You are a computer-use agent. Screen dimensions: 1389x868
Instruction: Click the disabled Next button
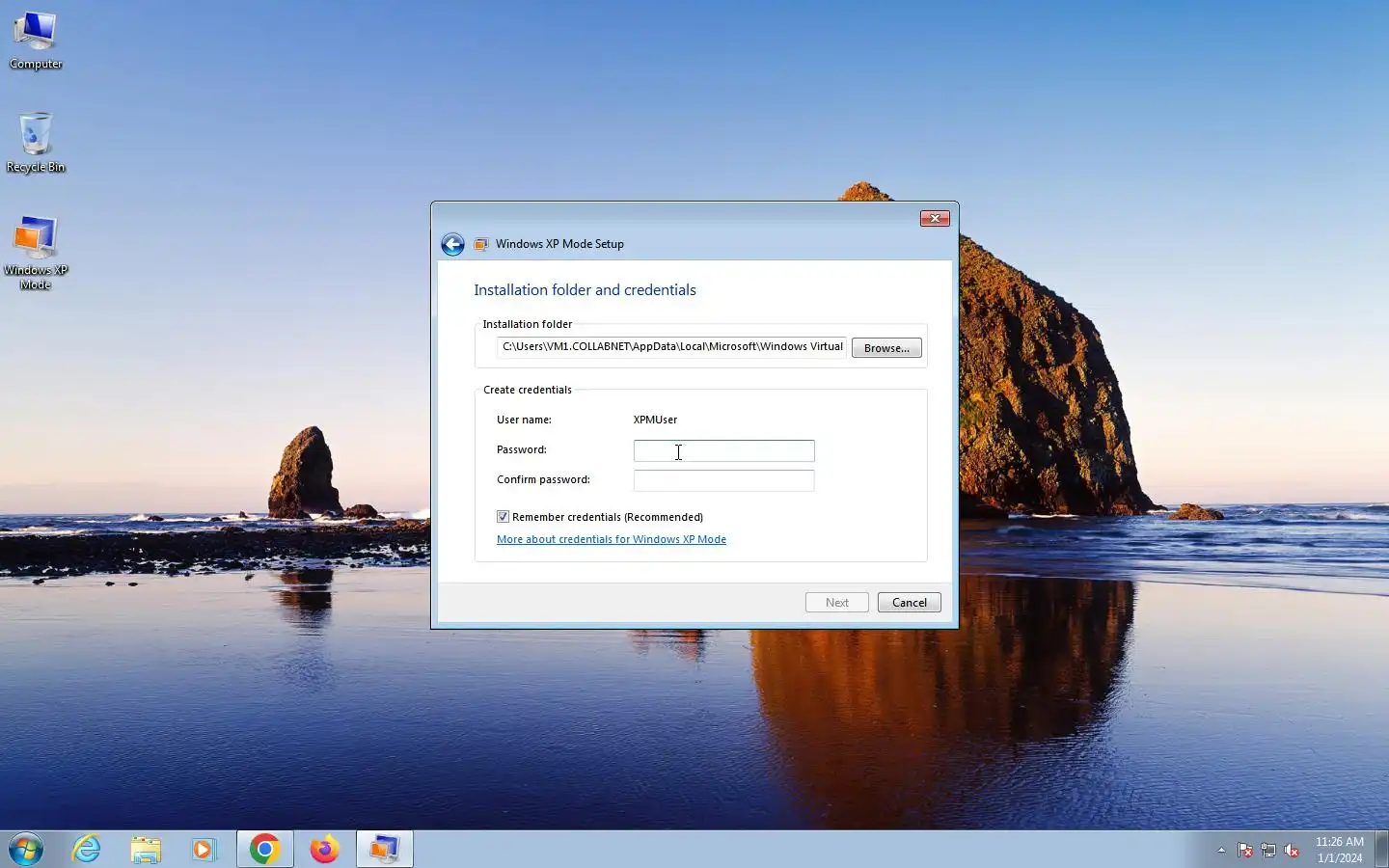(x=837, y=603)
